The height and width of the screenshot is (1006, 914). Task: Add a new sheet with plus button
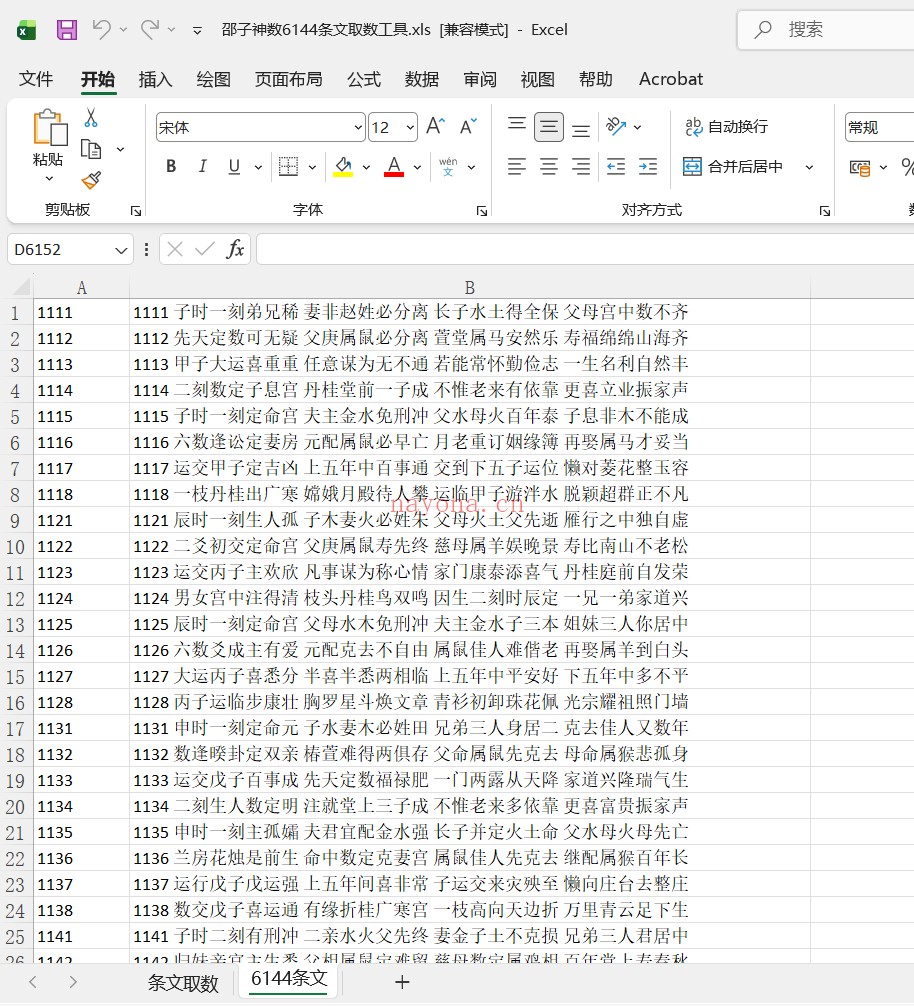point(402,982)
